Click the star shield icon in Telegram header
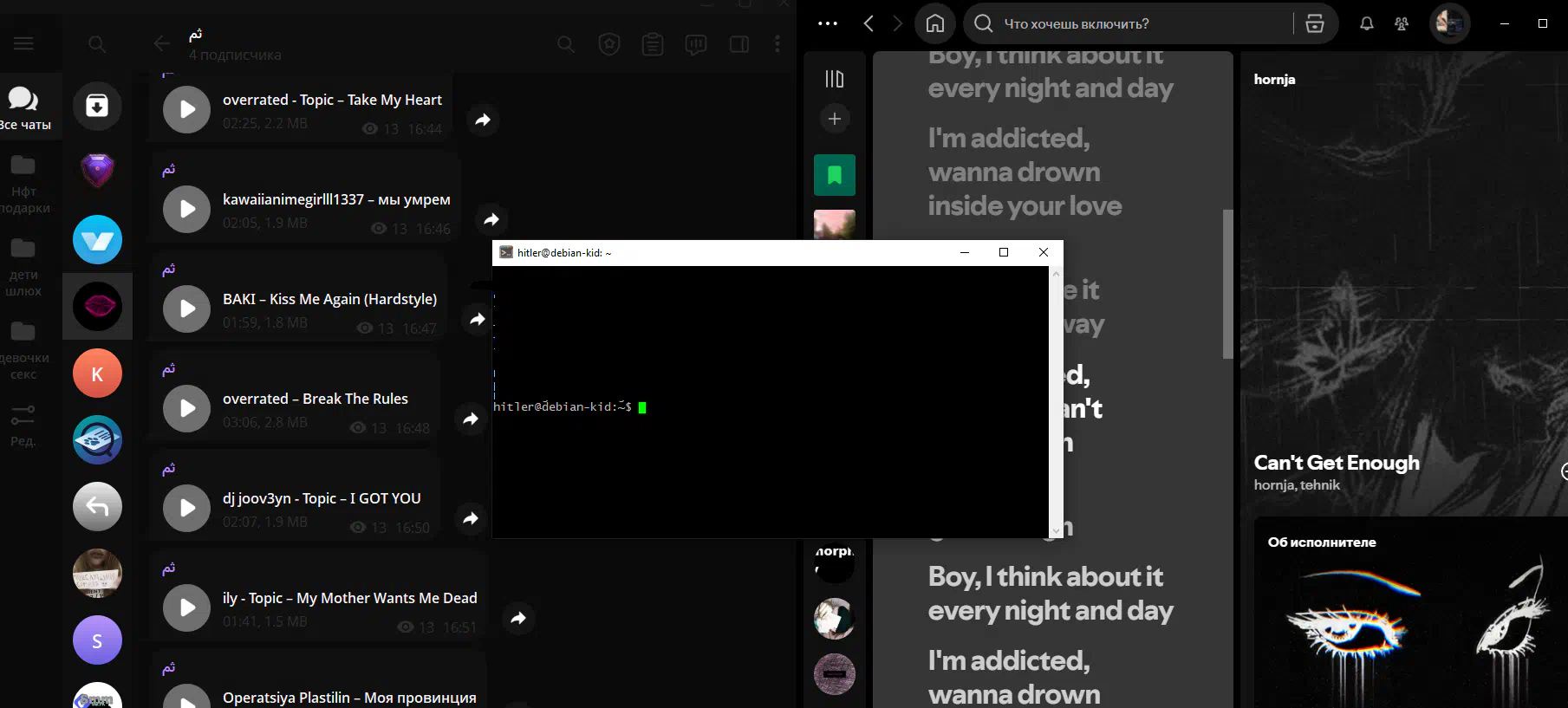This screenshot has width=1568, height=708. pos(609,44)
